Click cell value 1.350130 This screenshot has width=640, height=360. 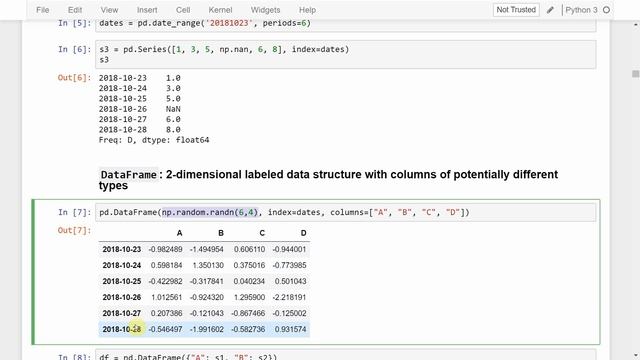208,265
